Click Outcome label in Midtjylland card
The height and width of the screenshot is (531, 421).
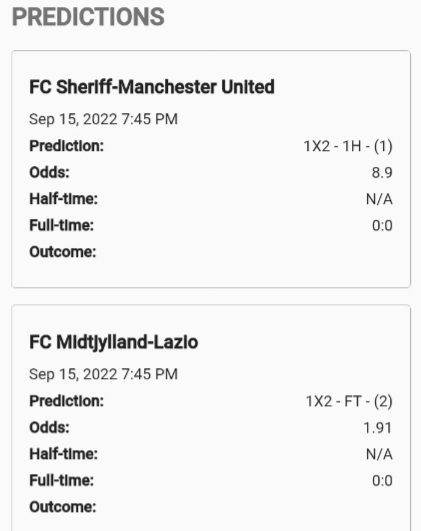(63, 507)
